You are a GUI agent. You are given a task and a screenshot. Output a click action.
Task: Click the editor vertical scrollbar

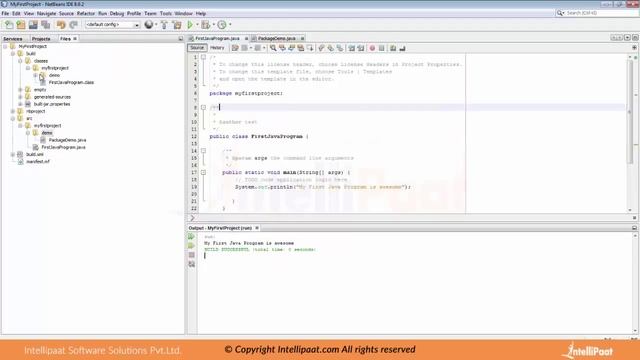(x=630, y=133)
